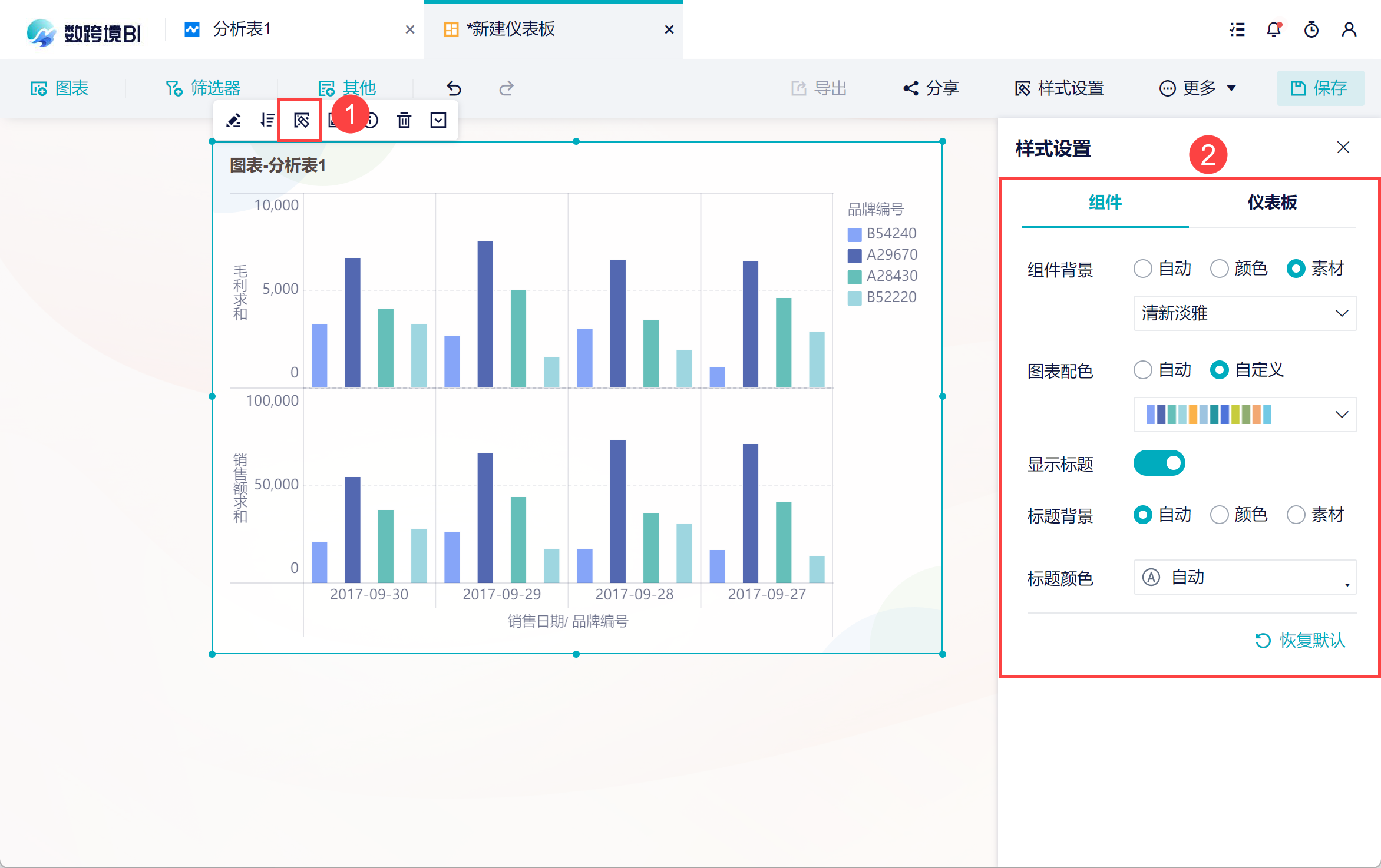Delete the chart using the trash icon
Image resolution: width=1381 pixels, height=868 pixels.
[404, 121]
